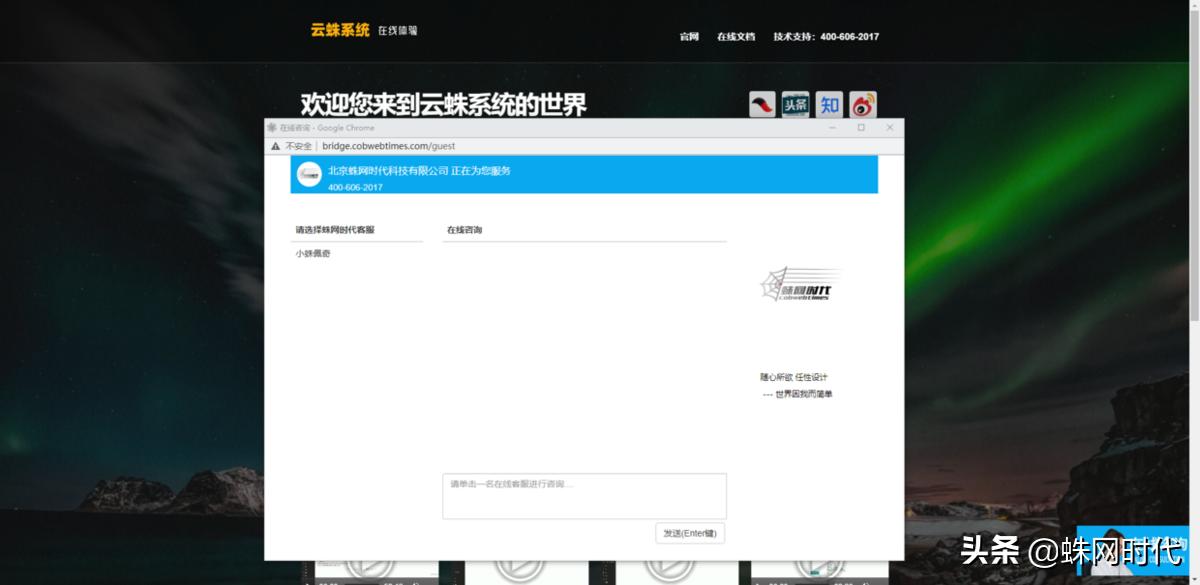Select the bridge.cobwebtimes.com address bar
1200x585 pixels.
389,145
